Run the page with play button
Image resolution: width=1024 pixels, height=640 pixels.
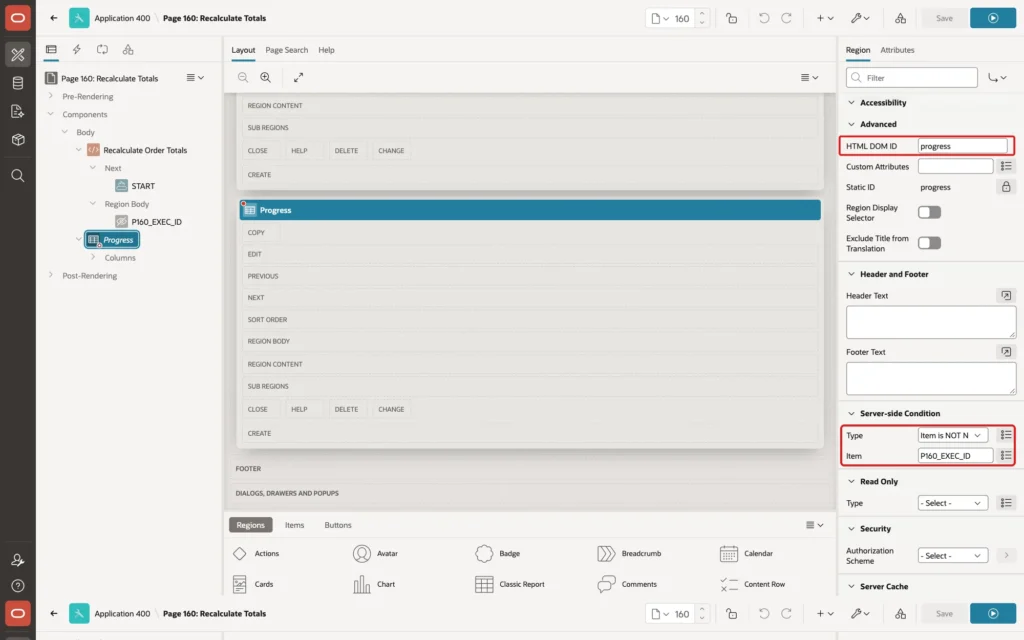(993, 18)
